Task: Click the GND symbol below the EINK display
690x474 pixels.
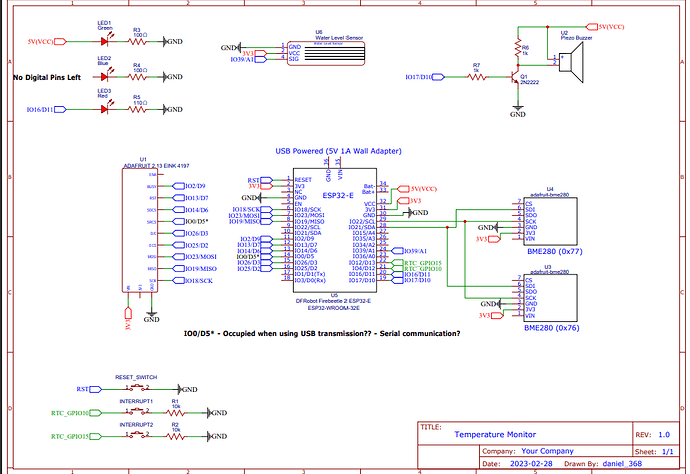Action: pos(151,316)
